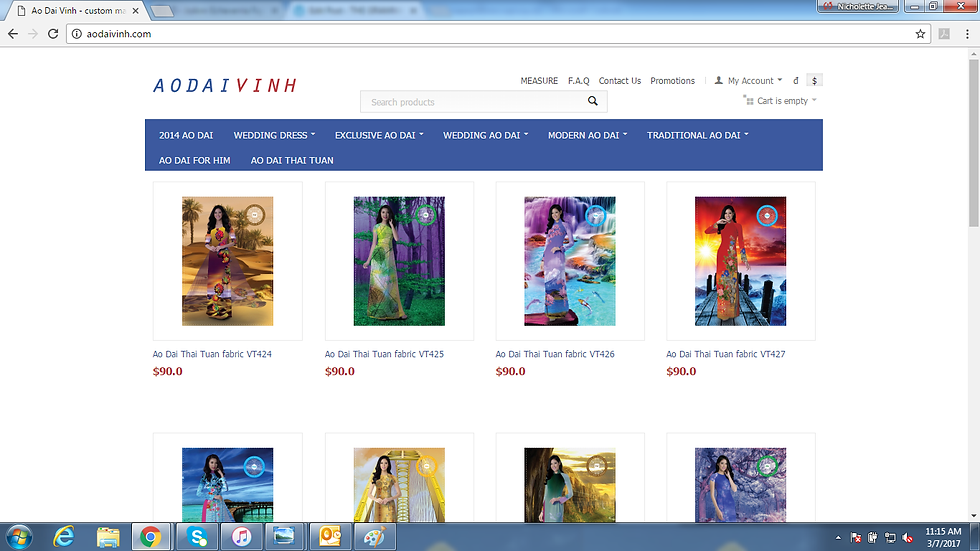Open the F.A.Q link
The height and width of the screenshot is (551, 980).
coord(578,81)
